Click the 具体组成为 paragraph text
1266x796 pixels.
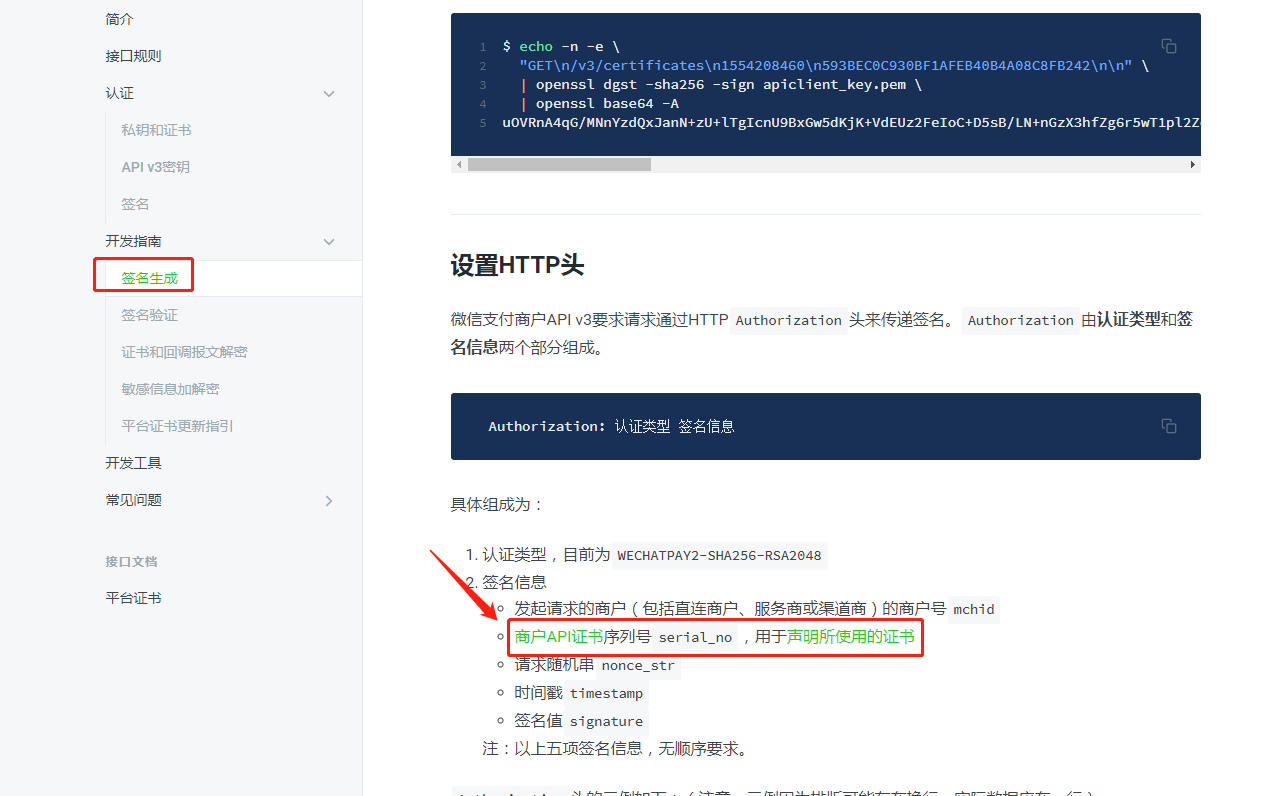[497, 504]
